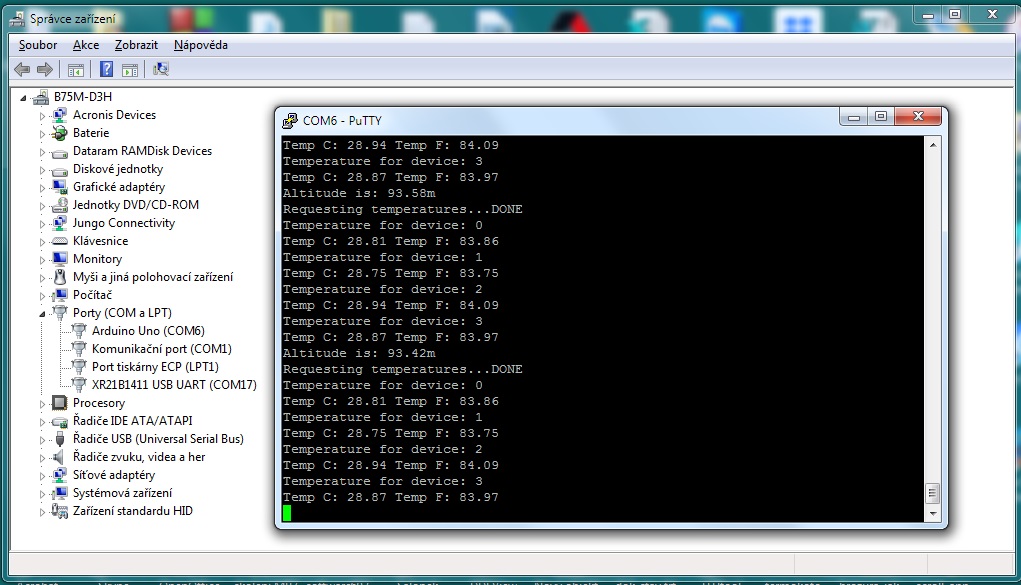
Task: Click the 'Altitude is: 93.58m' terminal line
Action: click(359, 193)
